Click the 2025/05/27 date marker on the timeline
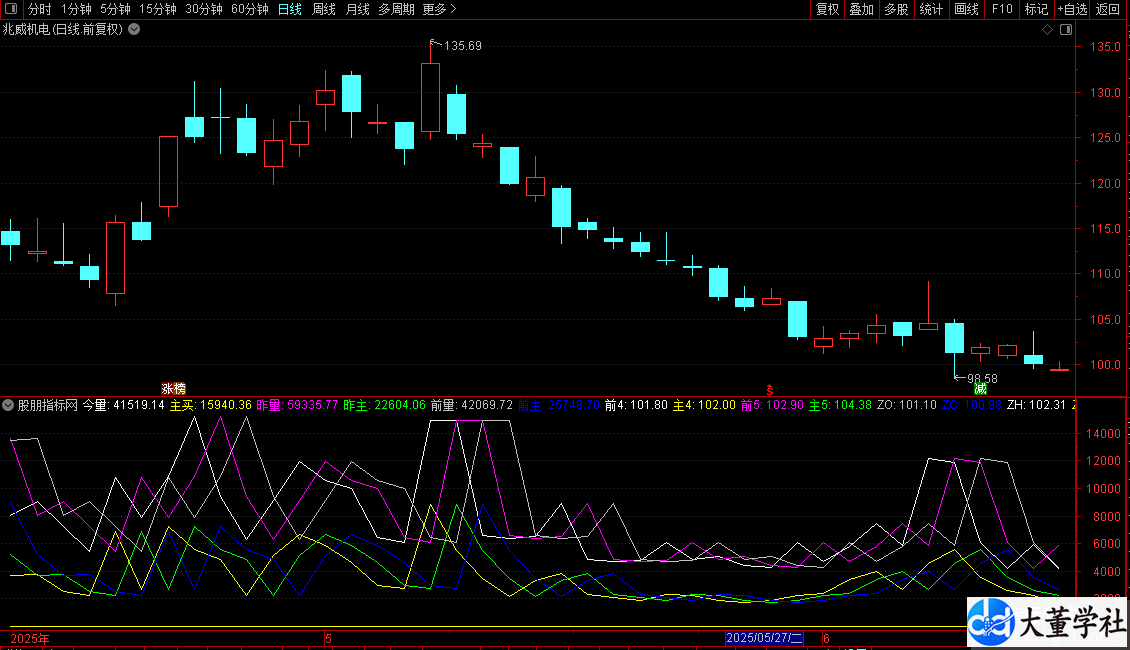The width and height of the screenshot is (1130, 650). [x=764, y=637]
